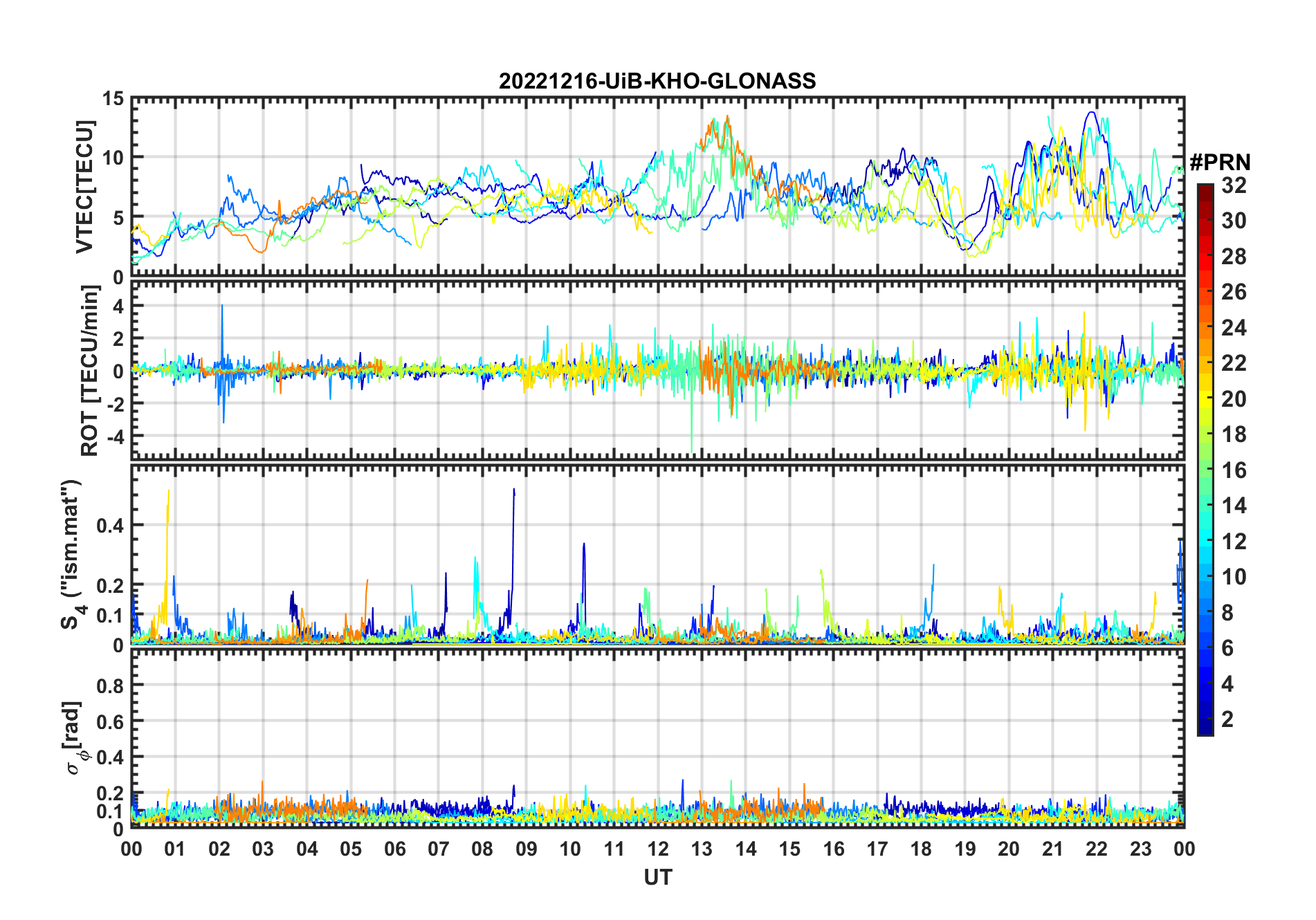Screen dimensions: 1316x920
Task: Click the σφ[rad] y-axis label
Action: pyautogui.click(x=75, y=738)
